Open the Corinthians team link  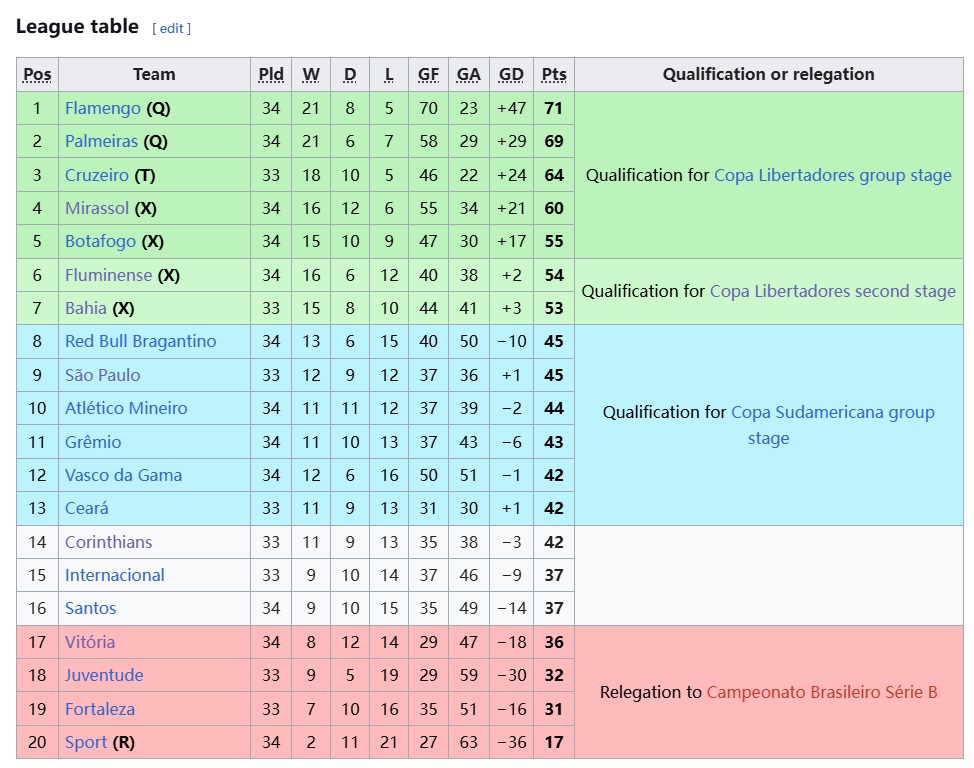108,542
